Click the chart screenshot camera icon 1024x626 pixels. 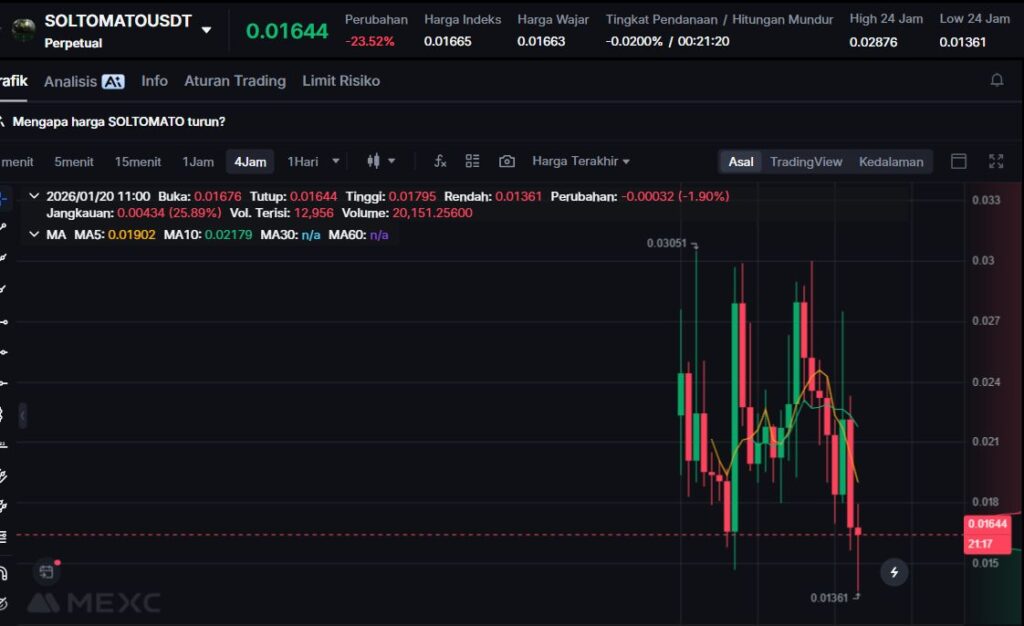pyautogui.click(x=507, y=161)
